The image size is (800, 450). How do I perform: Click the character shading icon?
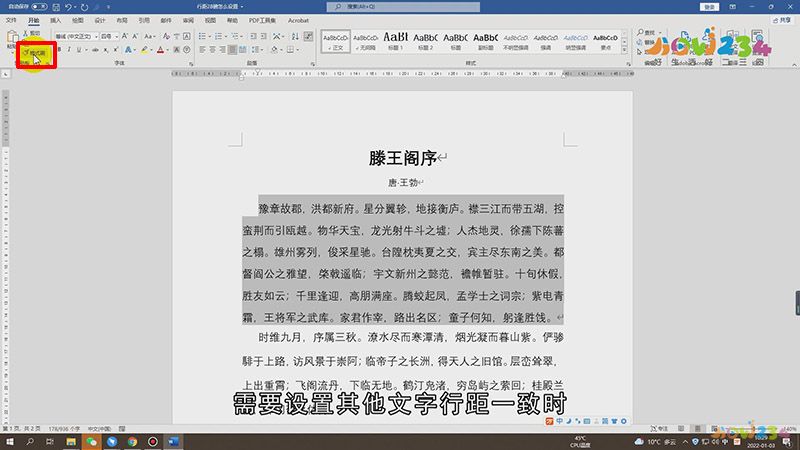pyautogui.click(x=177, y=49)
